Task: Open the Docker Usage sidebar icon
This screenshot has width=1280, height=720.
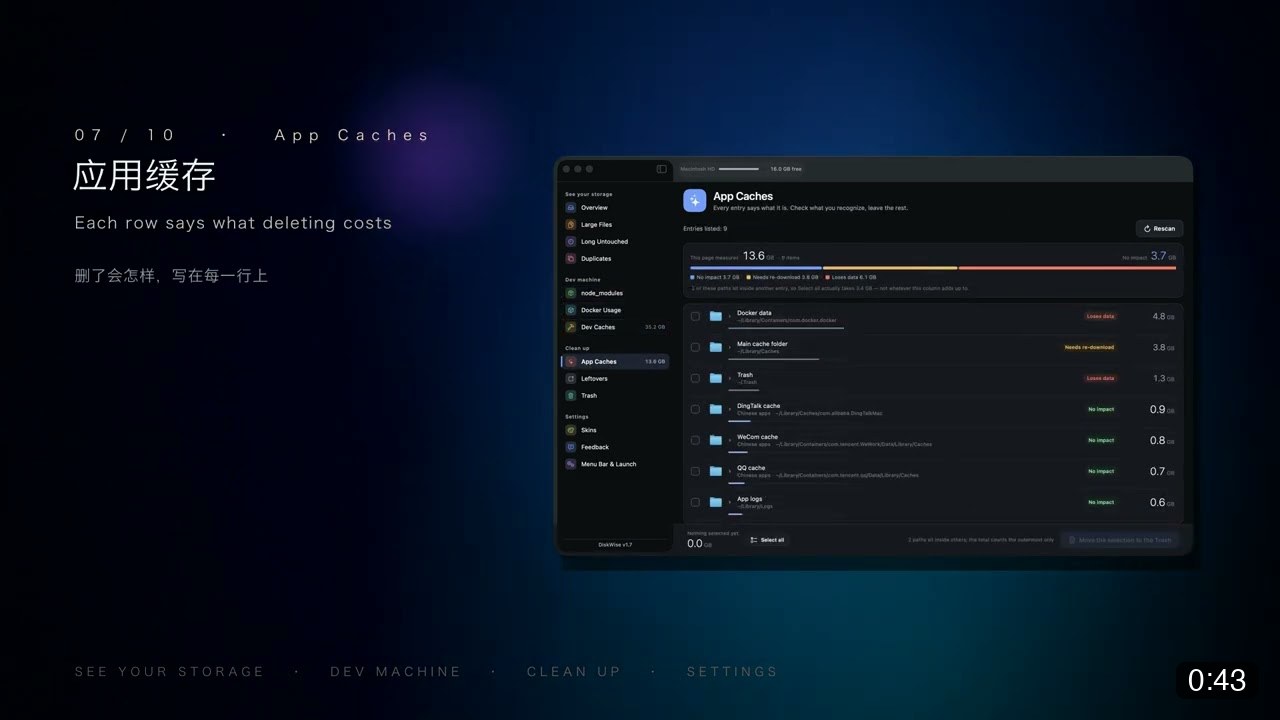Action: 571,310
